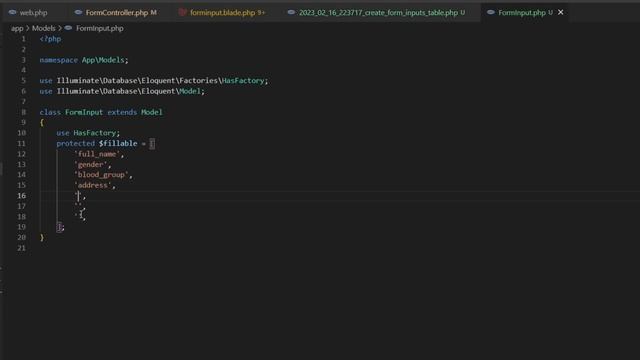
Task: Click the PHP icon on FormController.php tab
Action: [x=78, y=13]
